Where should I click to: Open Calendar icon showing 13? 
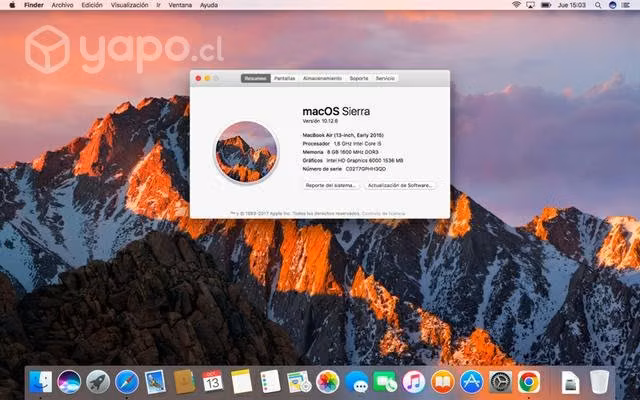click(213, 381)
